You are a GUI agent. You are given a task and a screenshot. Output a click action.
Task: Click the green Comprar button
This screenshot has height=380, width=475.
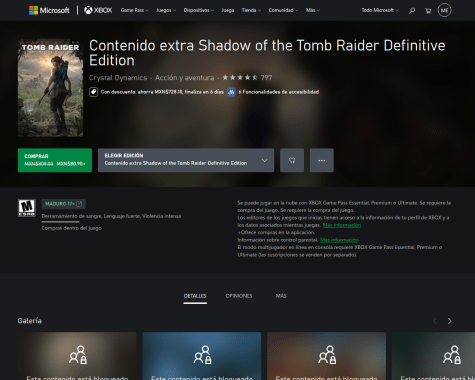(x=55, y=160)
